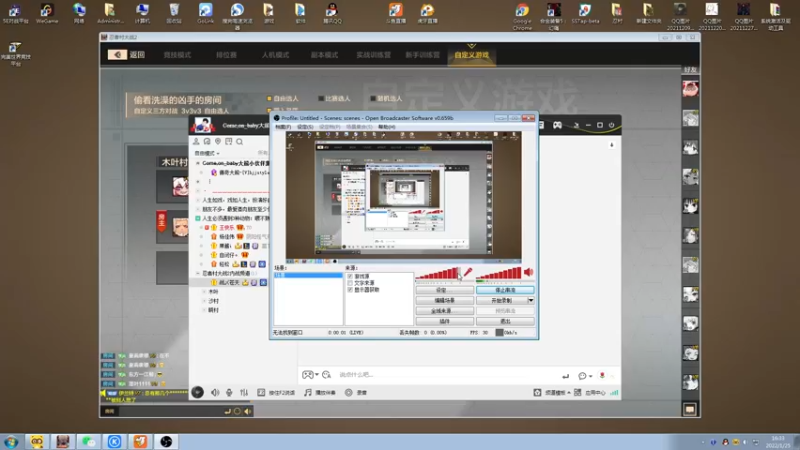
Task: Open gamepad dropdown arrow beside chat input
Action: (317, 374)
